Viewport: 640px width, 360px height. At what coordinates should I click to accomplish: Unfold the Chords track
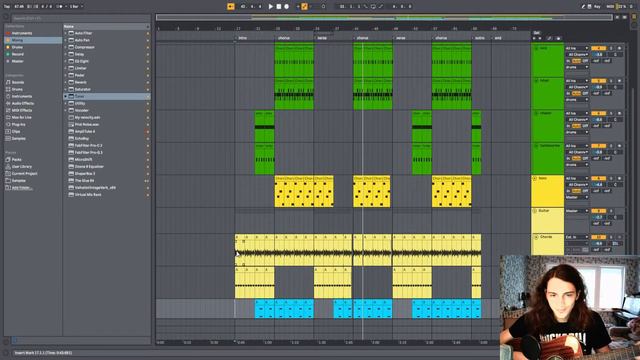click(x=536, y=237)
